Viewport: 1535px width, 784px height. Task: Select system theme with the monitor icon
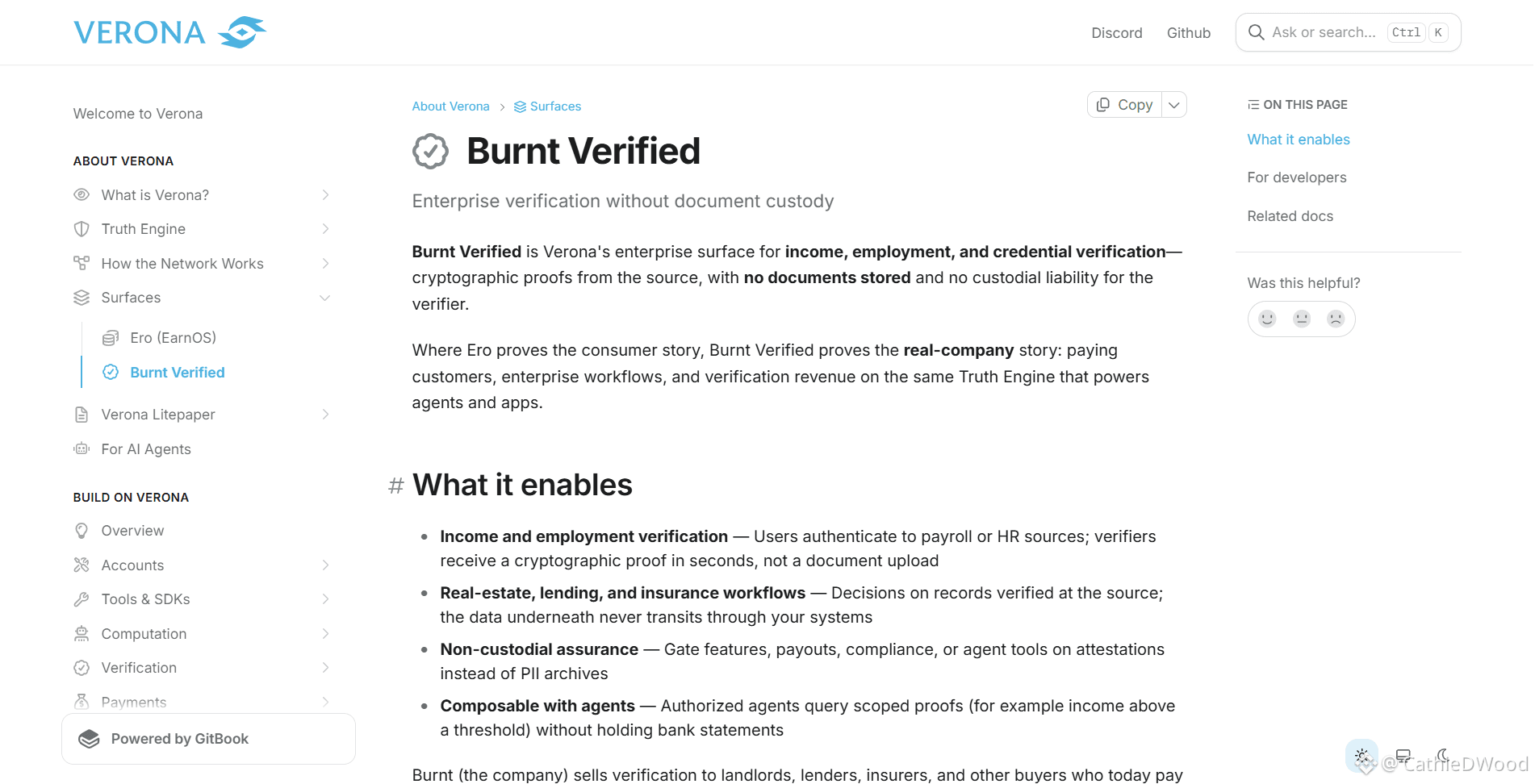coord(1403,756)
